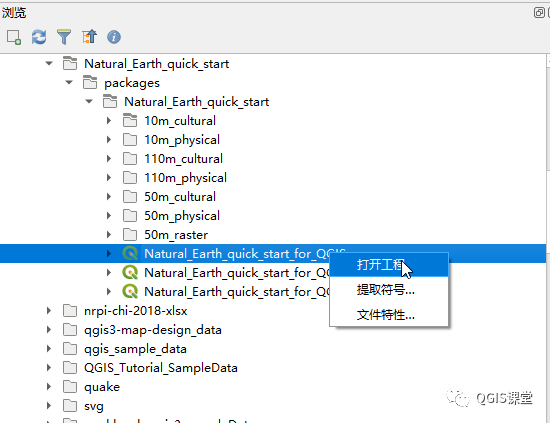Expand the 10m_physical folder
550x423 pixels.
(x=109, y=140)
